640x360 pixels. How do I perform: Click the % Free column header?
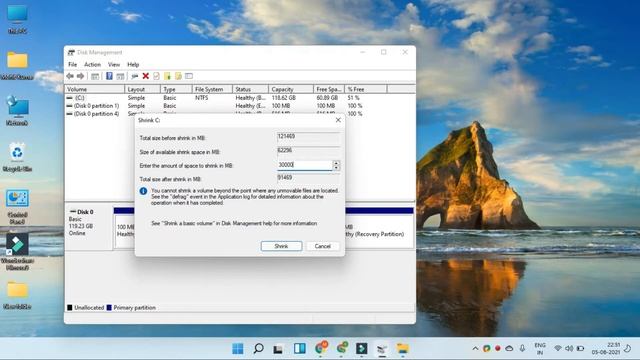coord(366,89)
